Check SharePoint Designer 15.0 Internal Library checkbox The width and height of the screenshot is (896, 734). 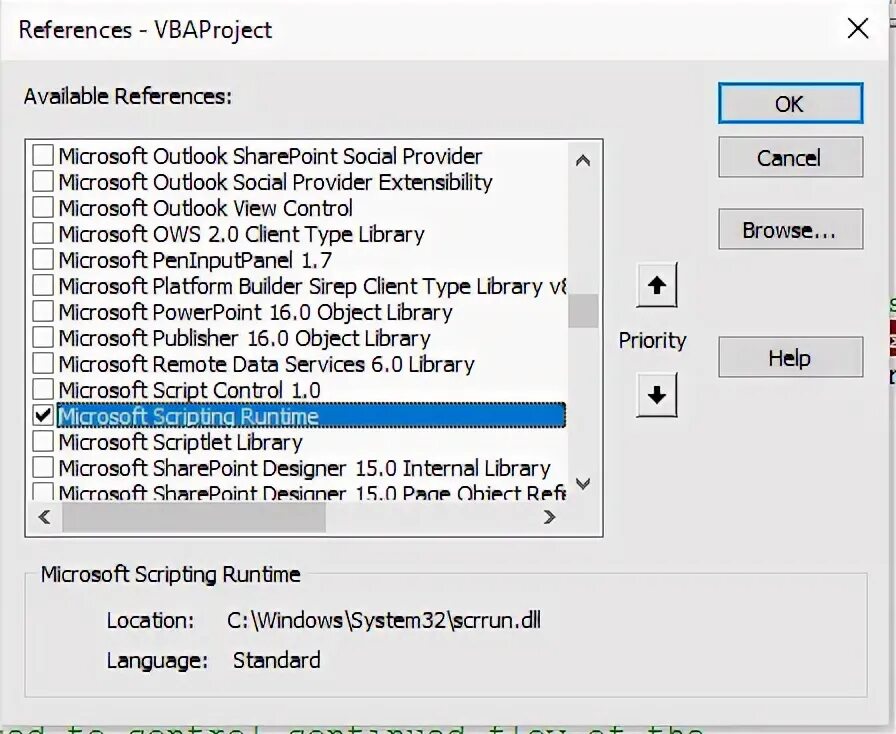43,468
